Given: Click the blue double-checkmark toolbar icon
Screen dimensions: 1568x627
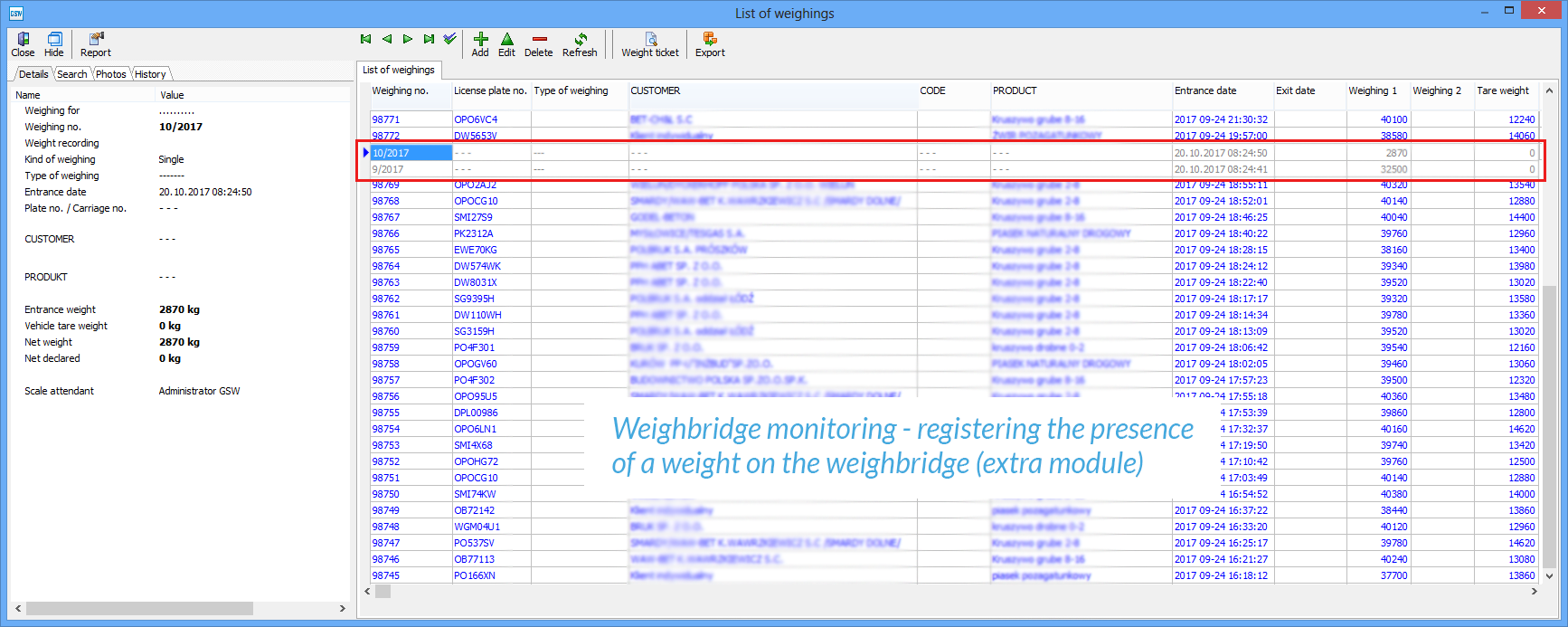Looking at the screenshot, I should pyautogui.click(x=449, y=39).
